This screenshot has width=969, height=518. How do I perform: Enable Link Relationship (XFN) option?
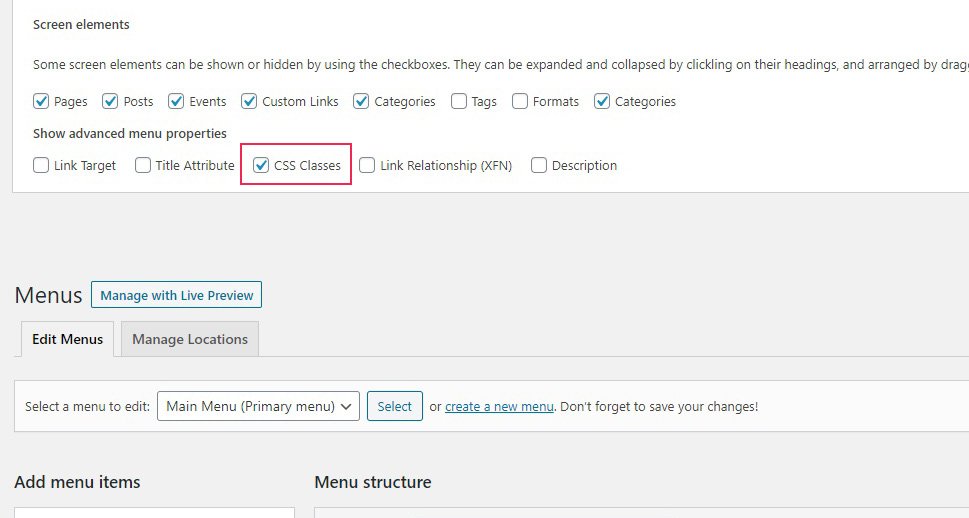tap(367, 165)
